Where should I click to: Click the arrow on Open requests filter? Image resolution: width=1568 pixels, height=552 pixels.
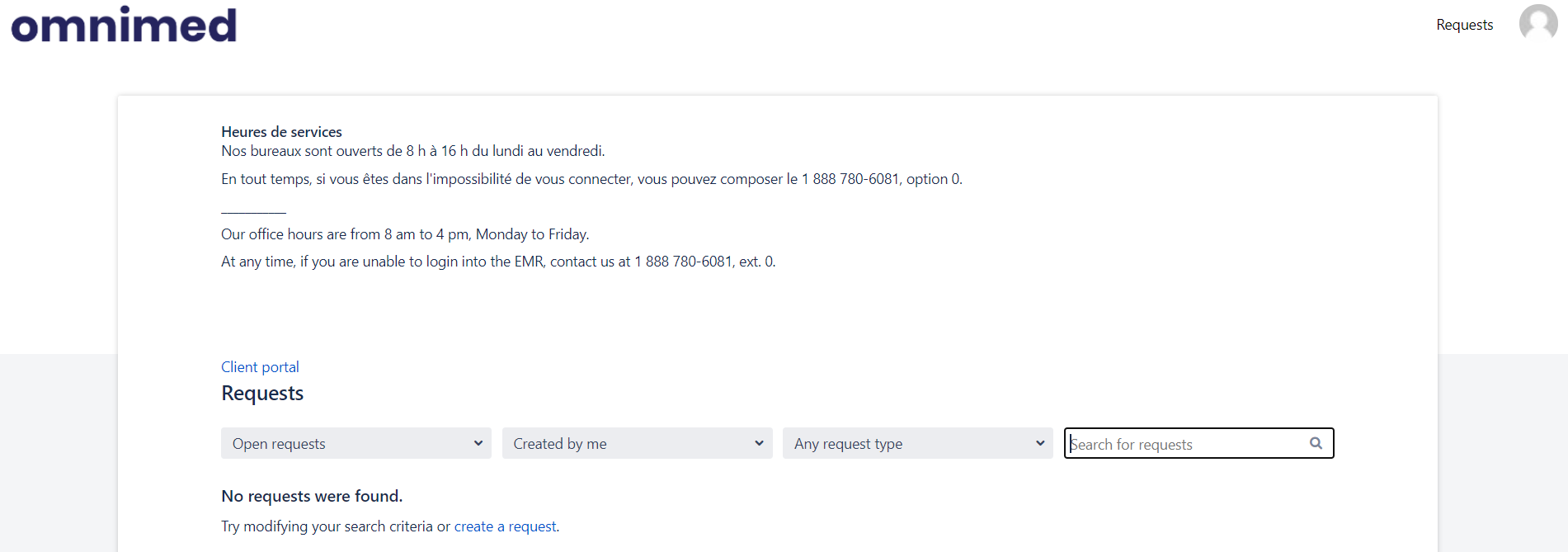point(478,443)
